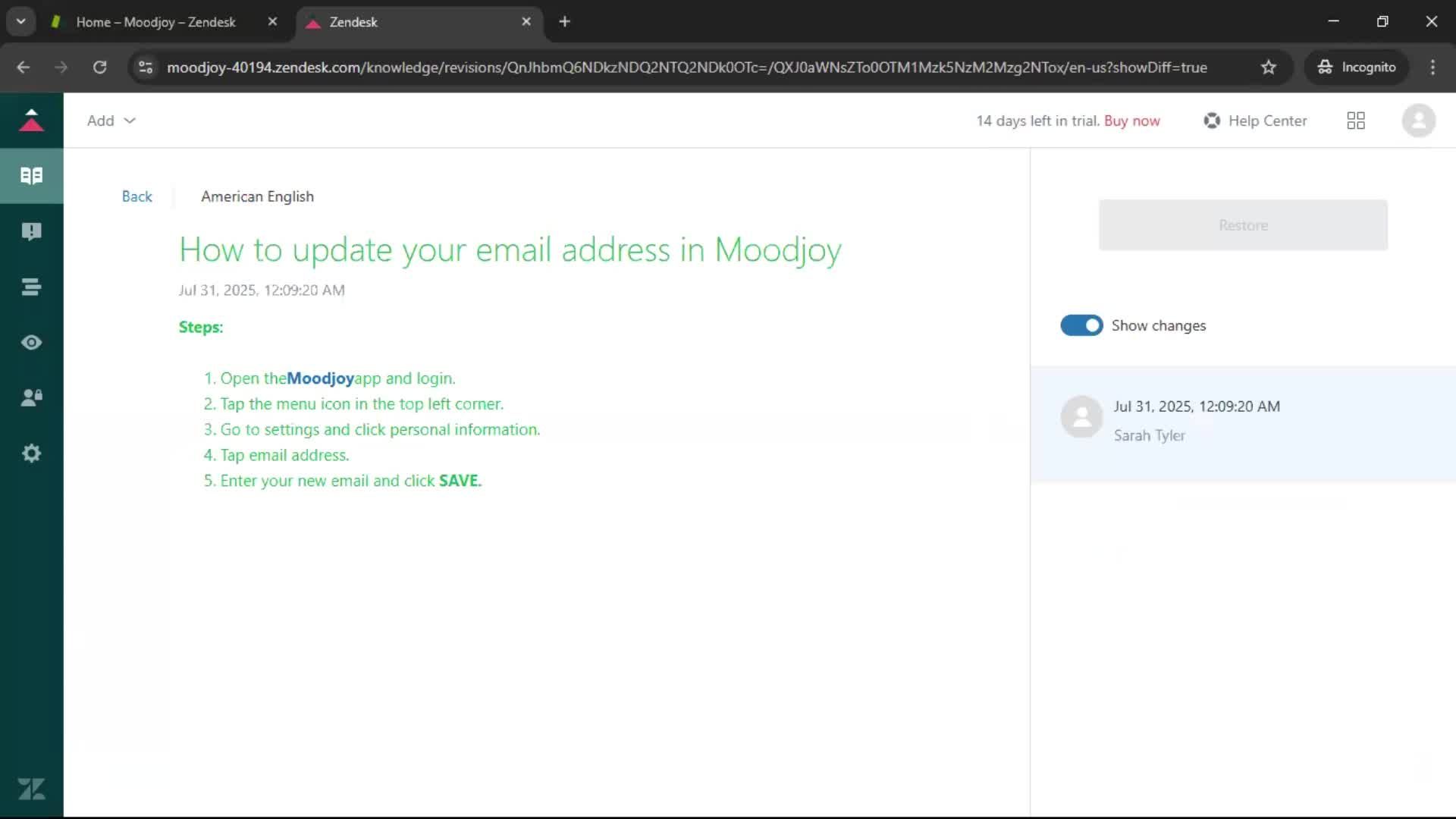Restore down the browser window

coord(1382,21)
